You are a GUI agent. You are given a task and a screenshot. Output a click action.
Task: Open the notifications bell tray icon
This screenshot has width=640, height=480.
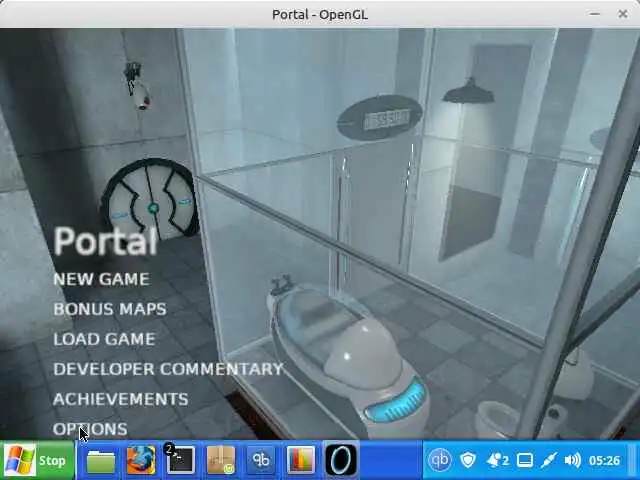tap(497, 460)
